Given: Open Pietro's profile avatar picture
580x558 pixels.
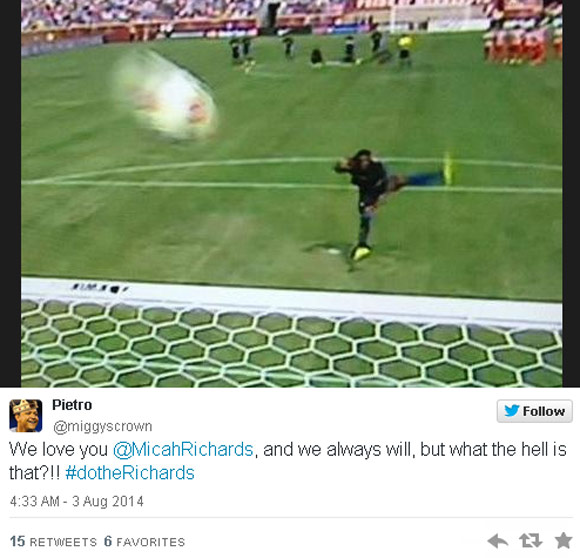Looking at the screenshot, I should pos(26,416).
